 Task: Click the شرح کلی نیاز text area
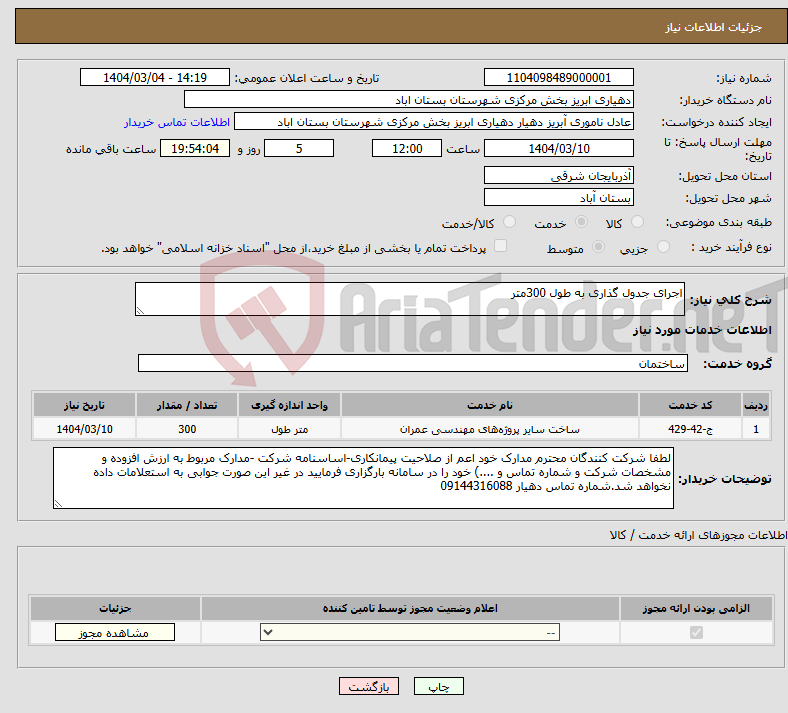click(410, 299)
